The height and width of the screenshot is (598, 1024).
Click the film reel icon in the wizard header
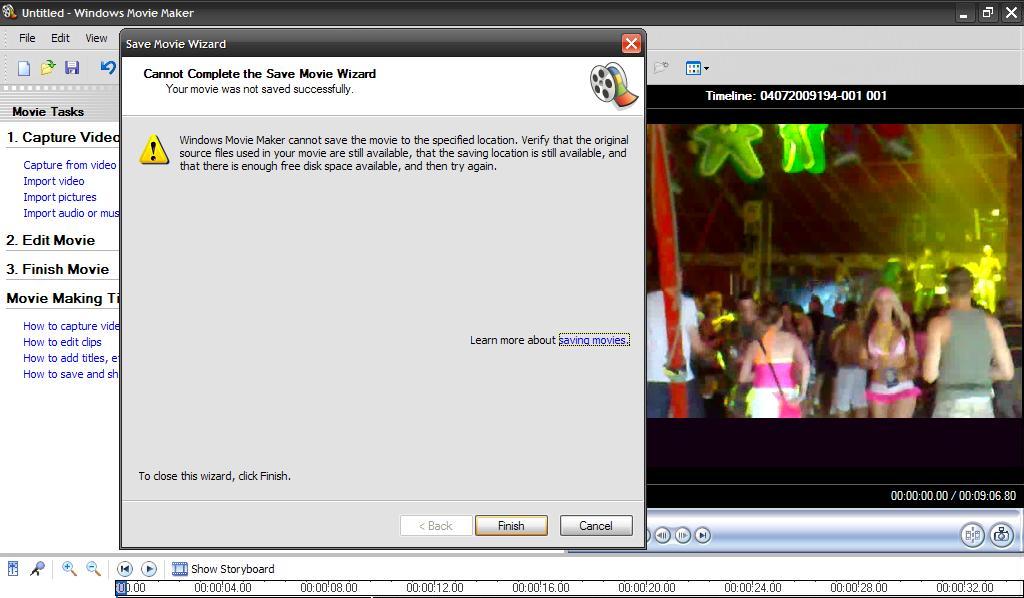pos(613,86)
